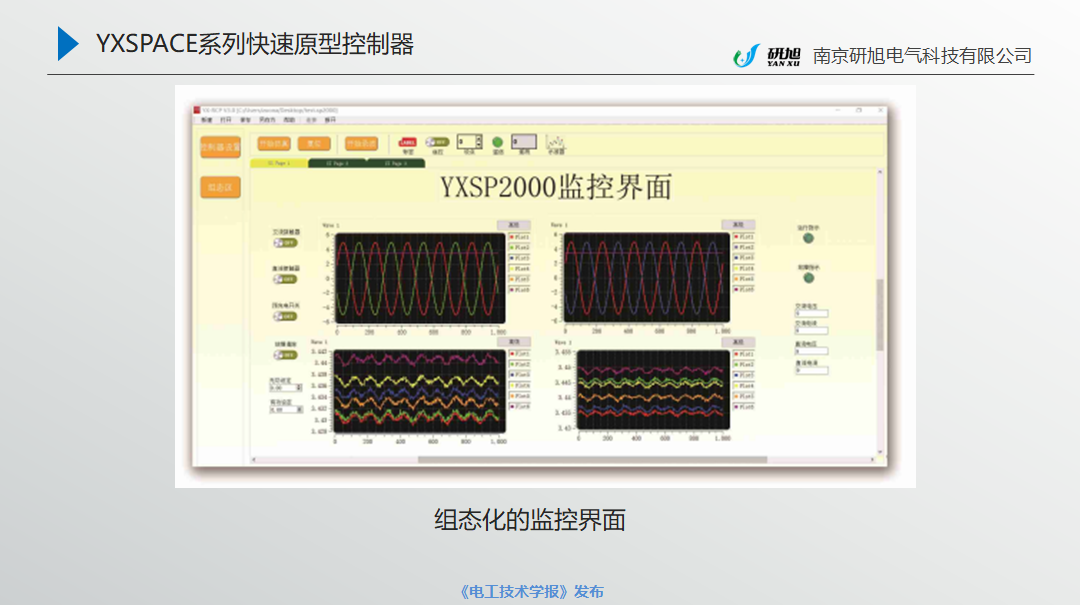Click the oscilloscope waveform icon in toolbar
The height and width of the screenshot is (605, 1080).
(x=555, y=142)
